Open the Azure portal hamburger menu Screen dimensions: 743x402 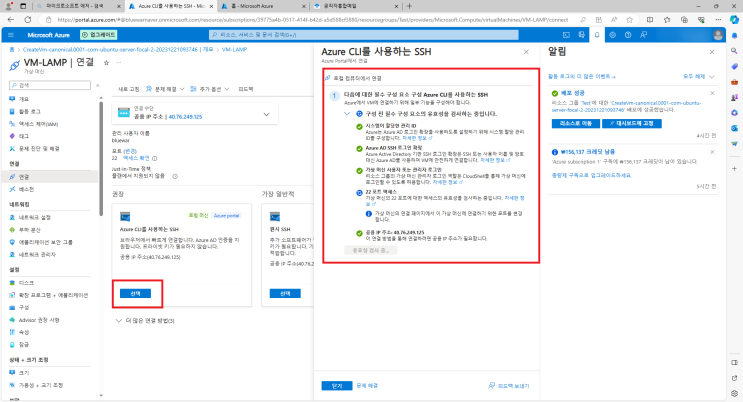click(x=11, y=35)
